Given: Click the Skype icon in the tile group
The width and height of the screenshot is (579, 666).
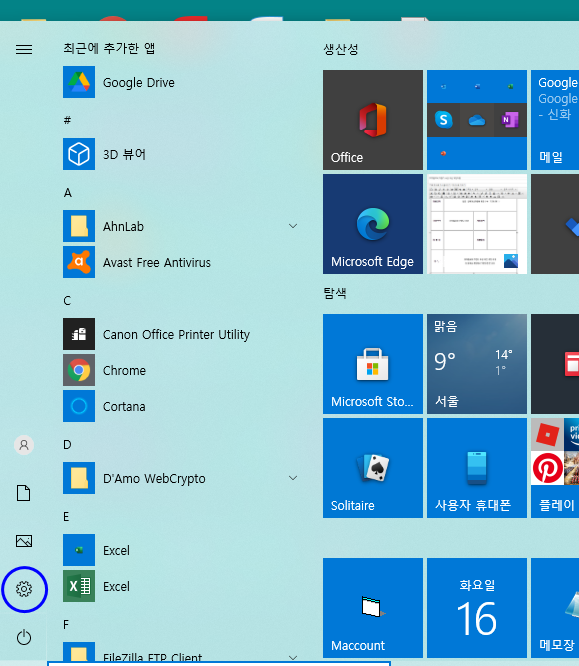Looking at the screenshot, I should pyautogui.click(x=443, y=120).
